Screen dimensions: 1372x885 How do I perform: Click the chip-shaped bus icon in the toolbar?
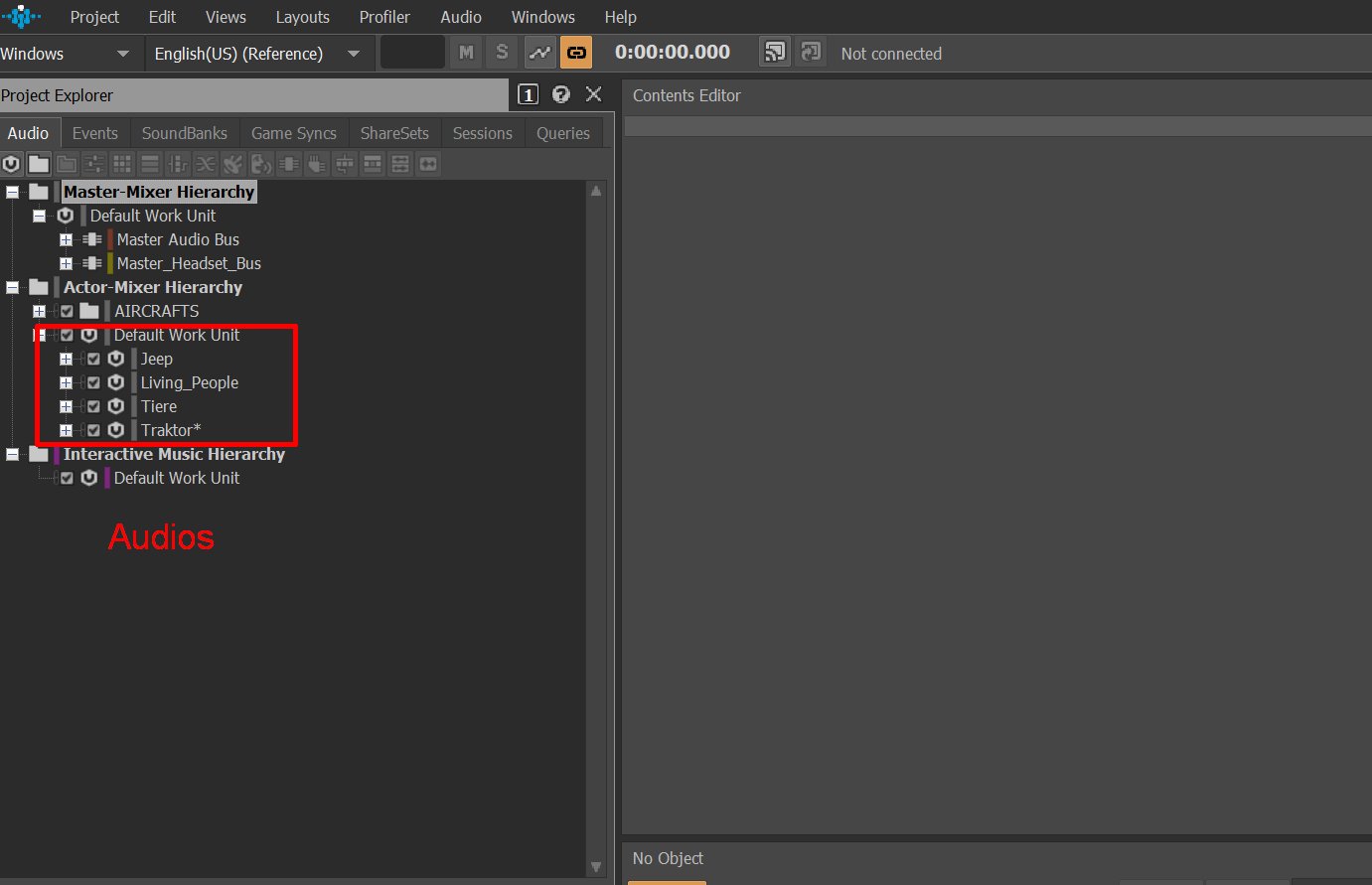pyautogui.click(x=289, y=164)
